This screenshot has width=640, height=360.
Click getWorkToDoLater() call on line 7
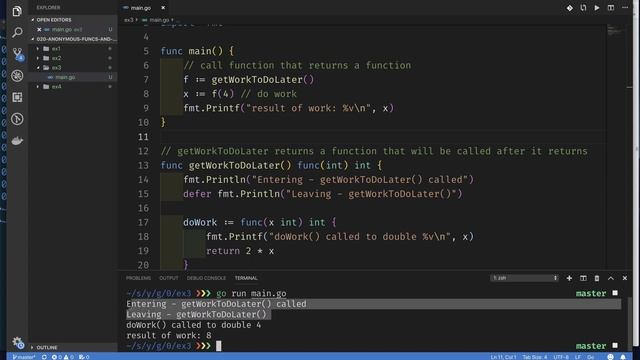click(263, 80)
